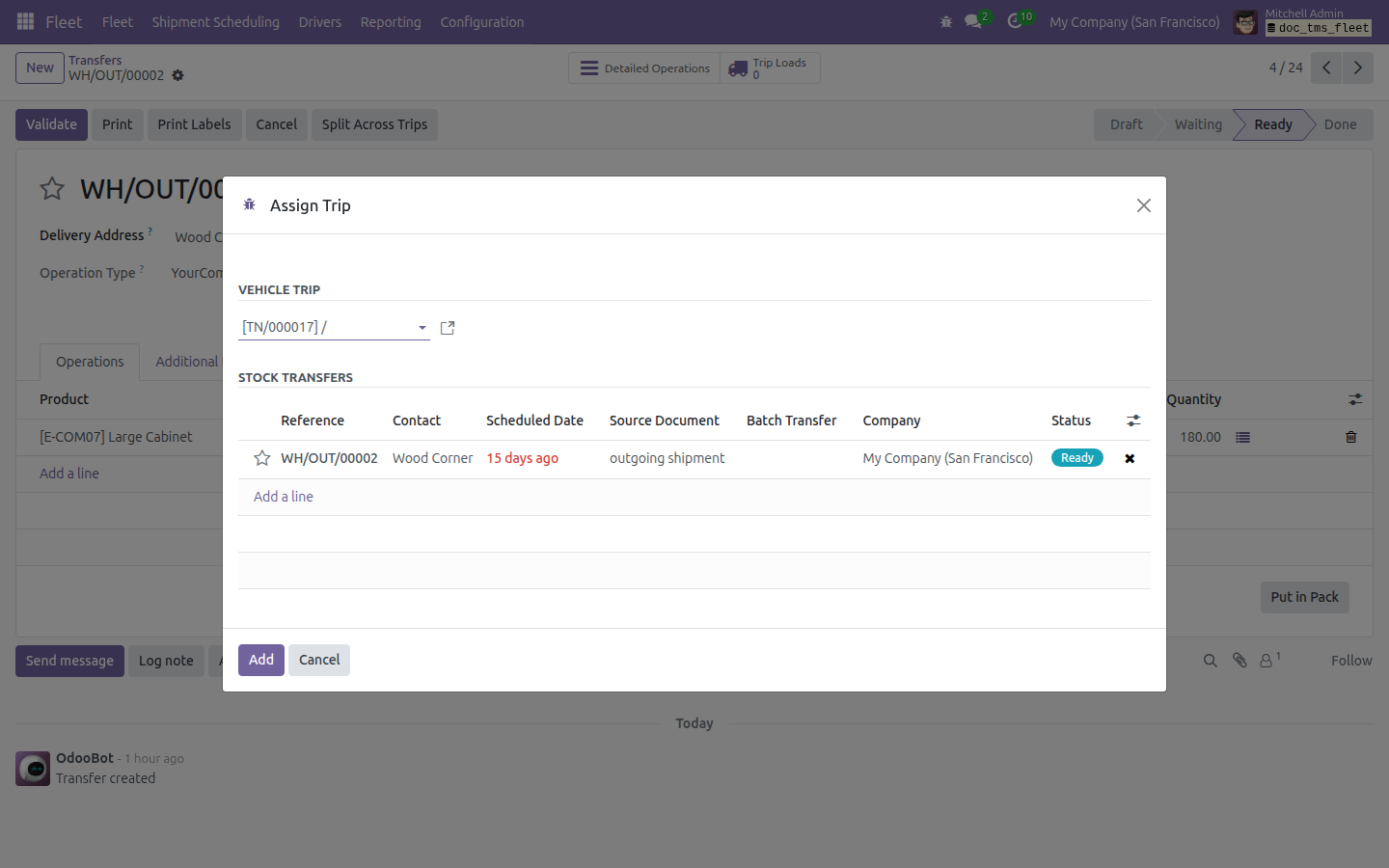
Task: Open external link for trip TN/000017
Action: point(448,328)
